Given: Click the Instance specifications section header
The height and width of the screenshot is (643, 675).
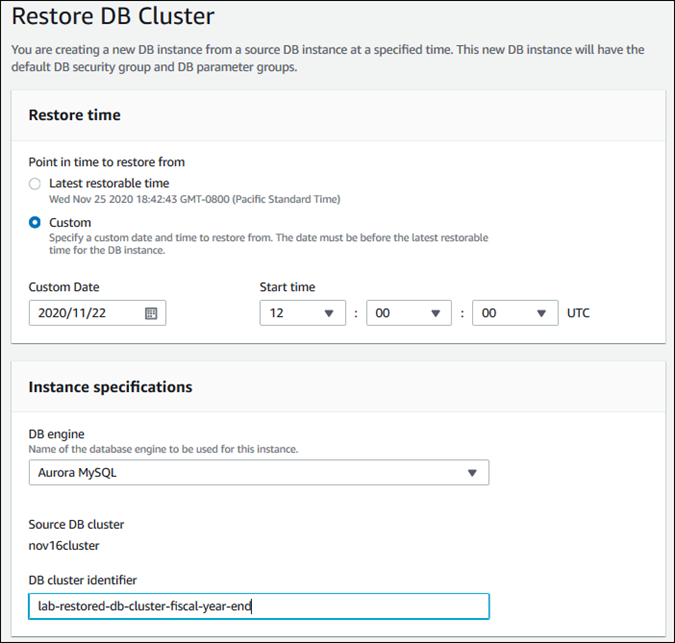Looking at the screenshot, I should pyautogui.click(x=110, y=387).
